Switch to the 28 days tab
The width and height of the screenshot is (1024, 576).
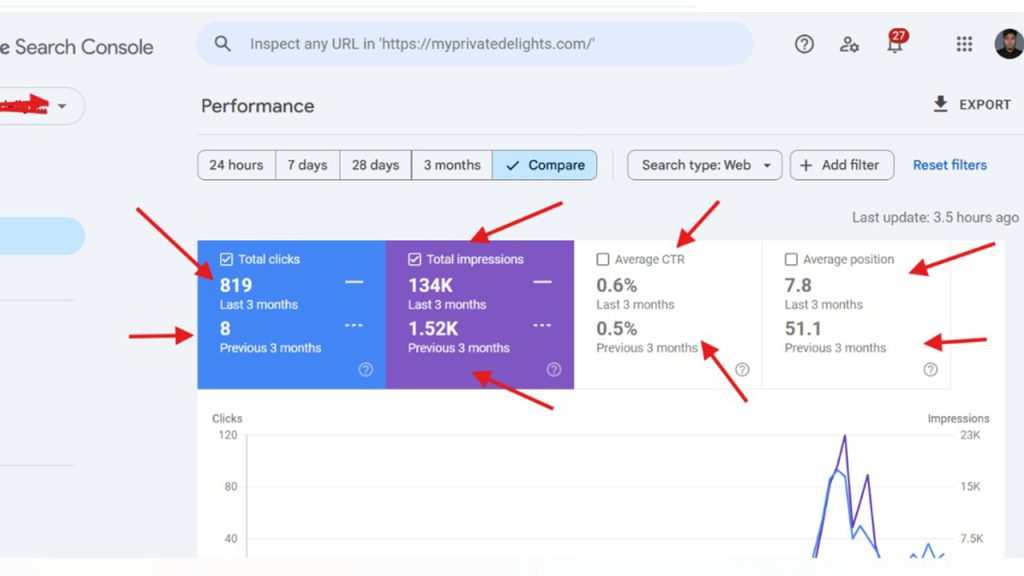[x=375, y=165]
